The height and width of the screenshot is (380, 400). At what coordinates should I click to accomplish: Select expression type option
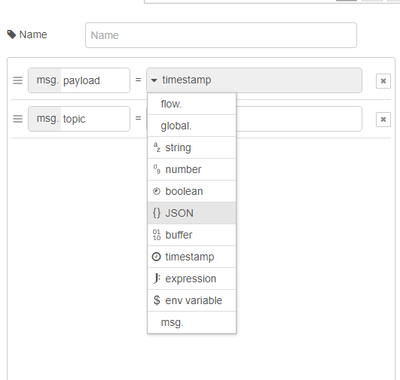(x=192, y=279)
